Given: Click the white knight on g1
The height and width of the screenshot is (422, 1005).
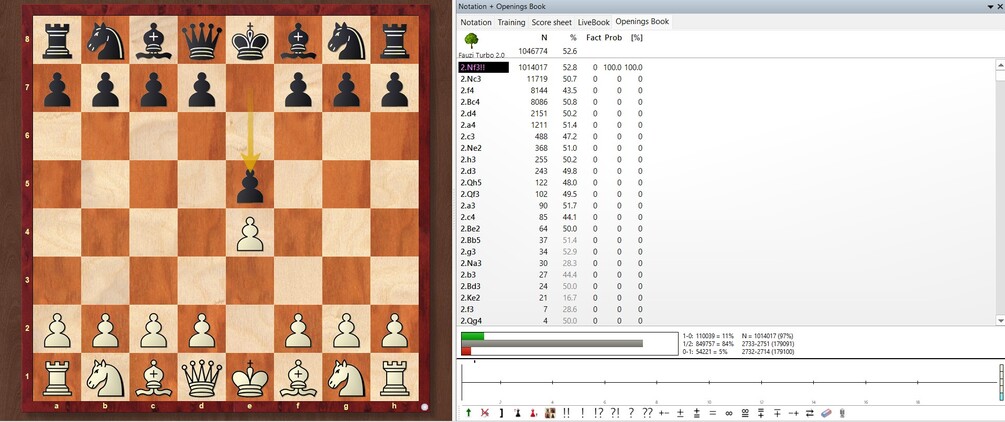Looking at the screenshot, I should click(347, 377).
